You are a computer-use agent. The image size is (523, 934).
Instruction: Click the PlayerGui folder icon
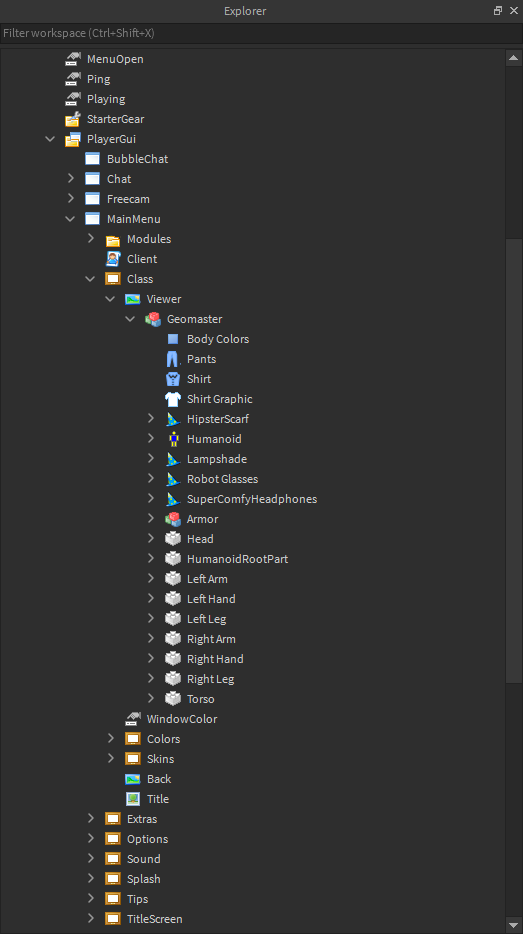(x=73, y=139)
